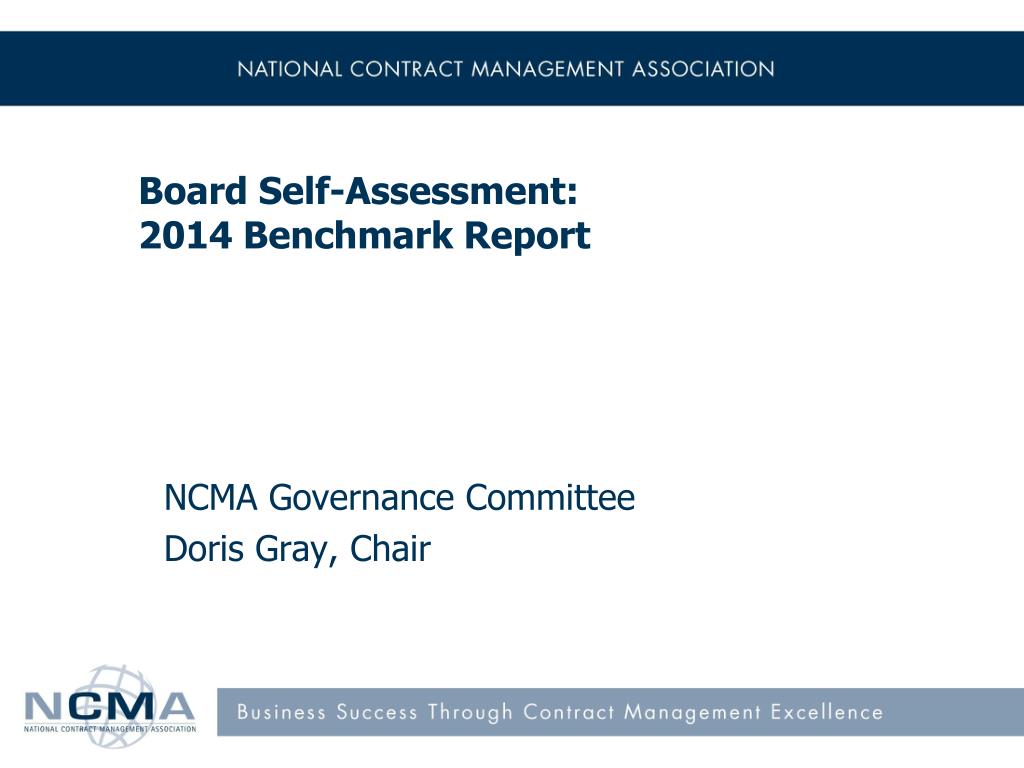Click the word 'Governance' in the subtitle

click(x=361, y=498)
